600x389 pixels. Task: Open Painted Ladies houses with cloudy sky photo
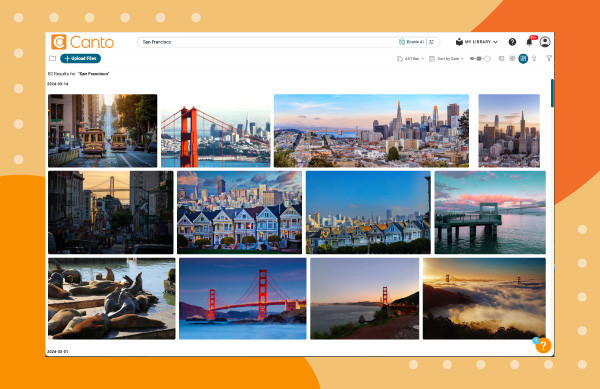(239, 212)
